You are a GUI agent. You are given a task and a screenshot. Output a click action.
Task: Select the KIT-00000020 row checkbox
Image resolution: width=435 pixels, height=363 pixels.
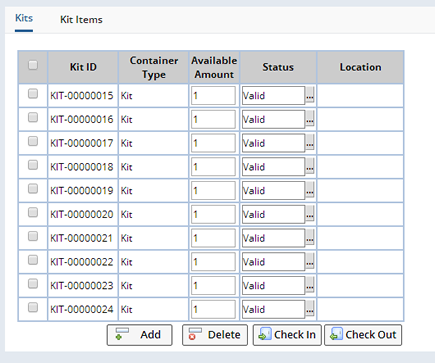33,212
